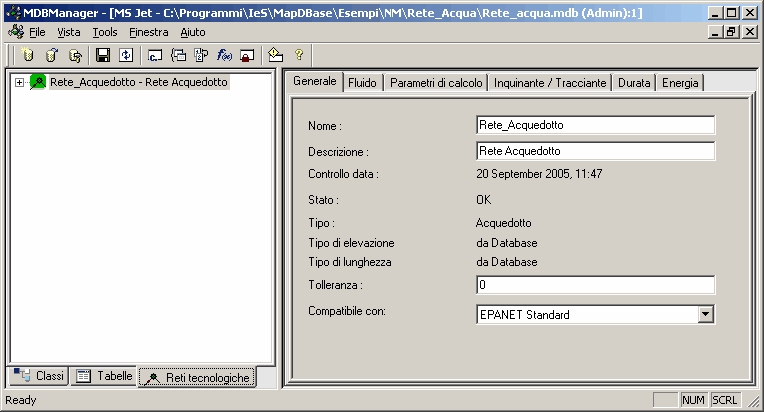Click the red padlock toolbar icon
Image resolution: width=764 pixels, height=412 pixels.
click(x=246, y=55)
